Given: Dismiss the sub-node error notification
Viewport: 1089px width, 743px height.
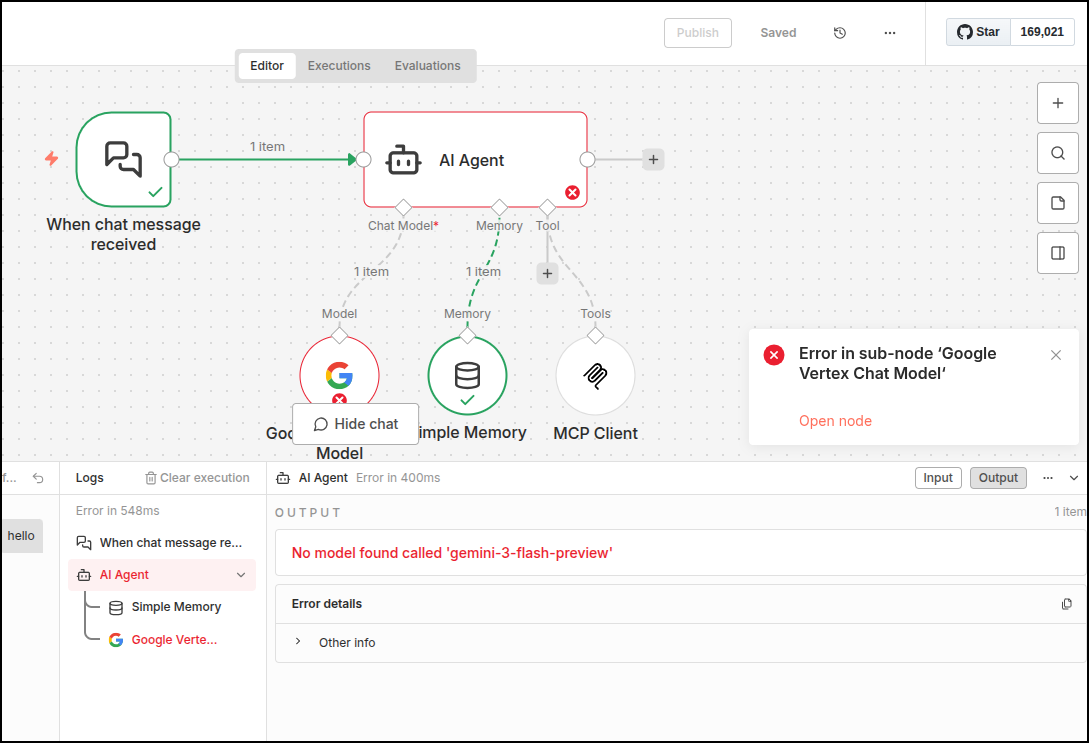Looking at the screenshot, I should (1056, 355).
